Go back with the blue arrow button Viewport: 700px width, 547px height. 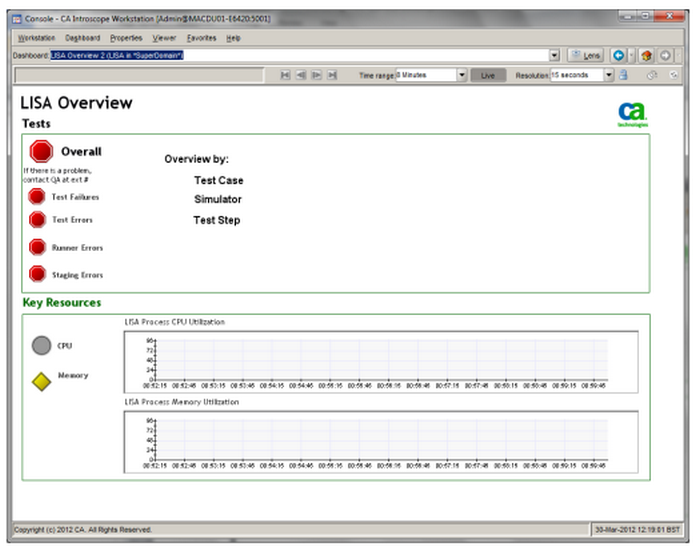point(618,55)
